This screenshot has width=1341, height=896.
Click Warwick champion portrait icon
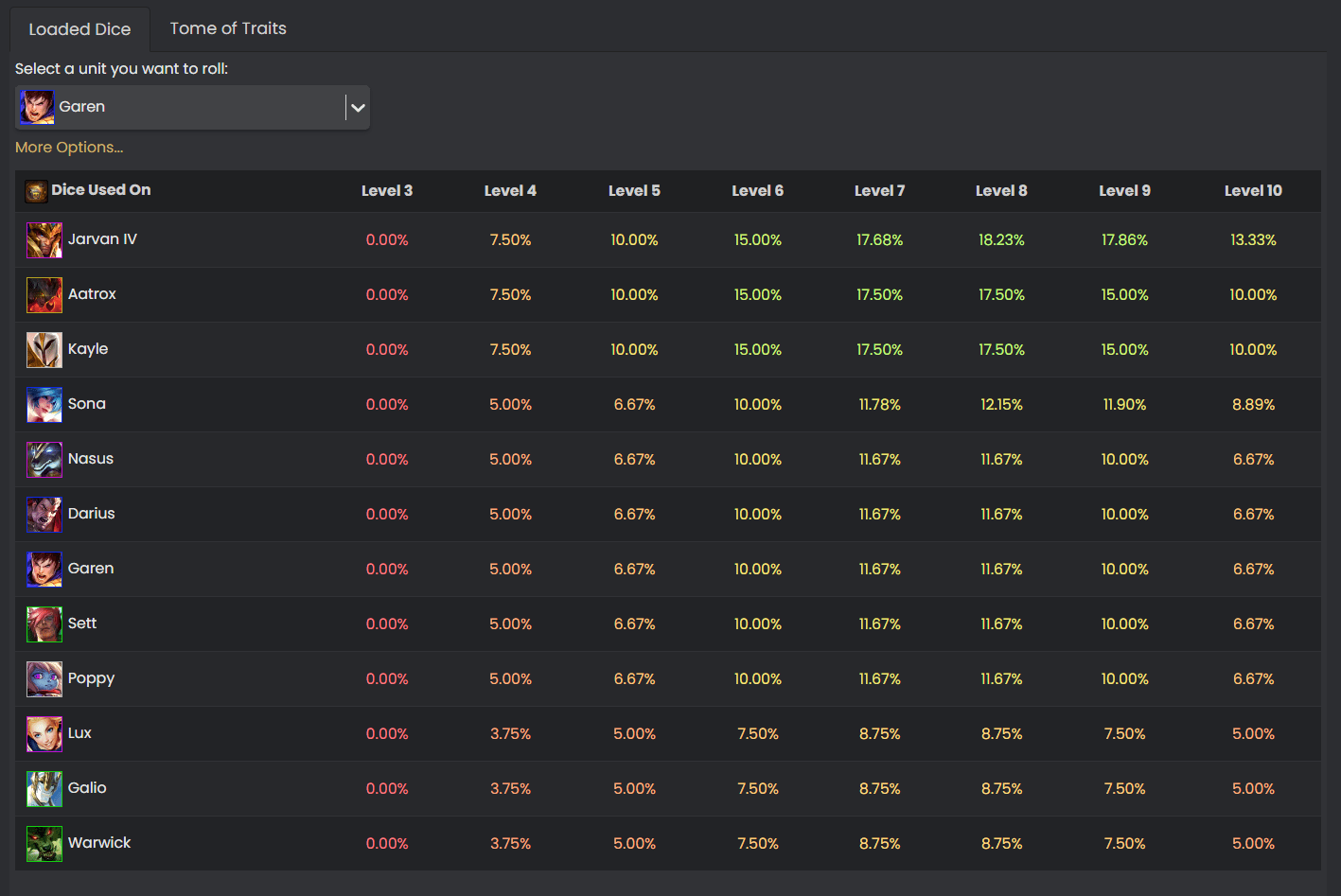[x=44, y=844]
